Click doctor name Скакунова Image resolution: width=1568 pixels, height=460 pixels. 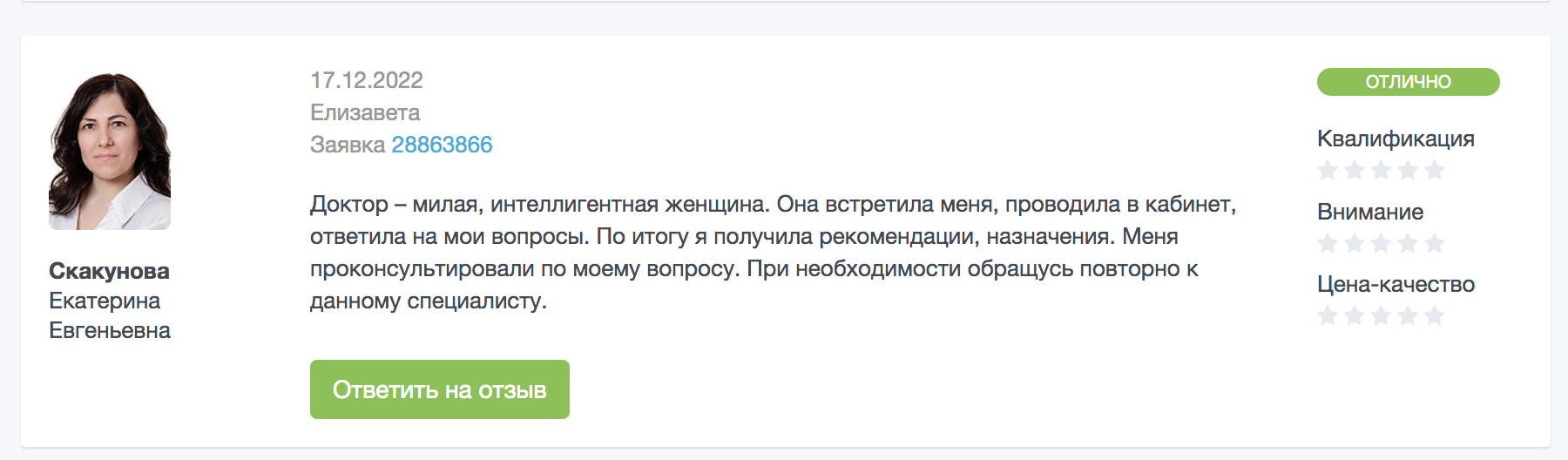[x=109, y=271]
